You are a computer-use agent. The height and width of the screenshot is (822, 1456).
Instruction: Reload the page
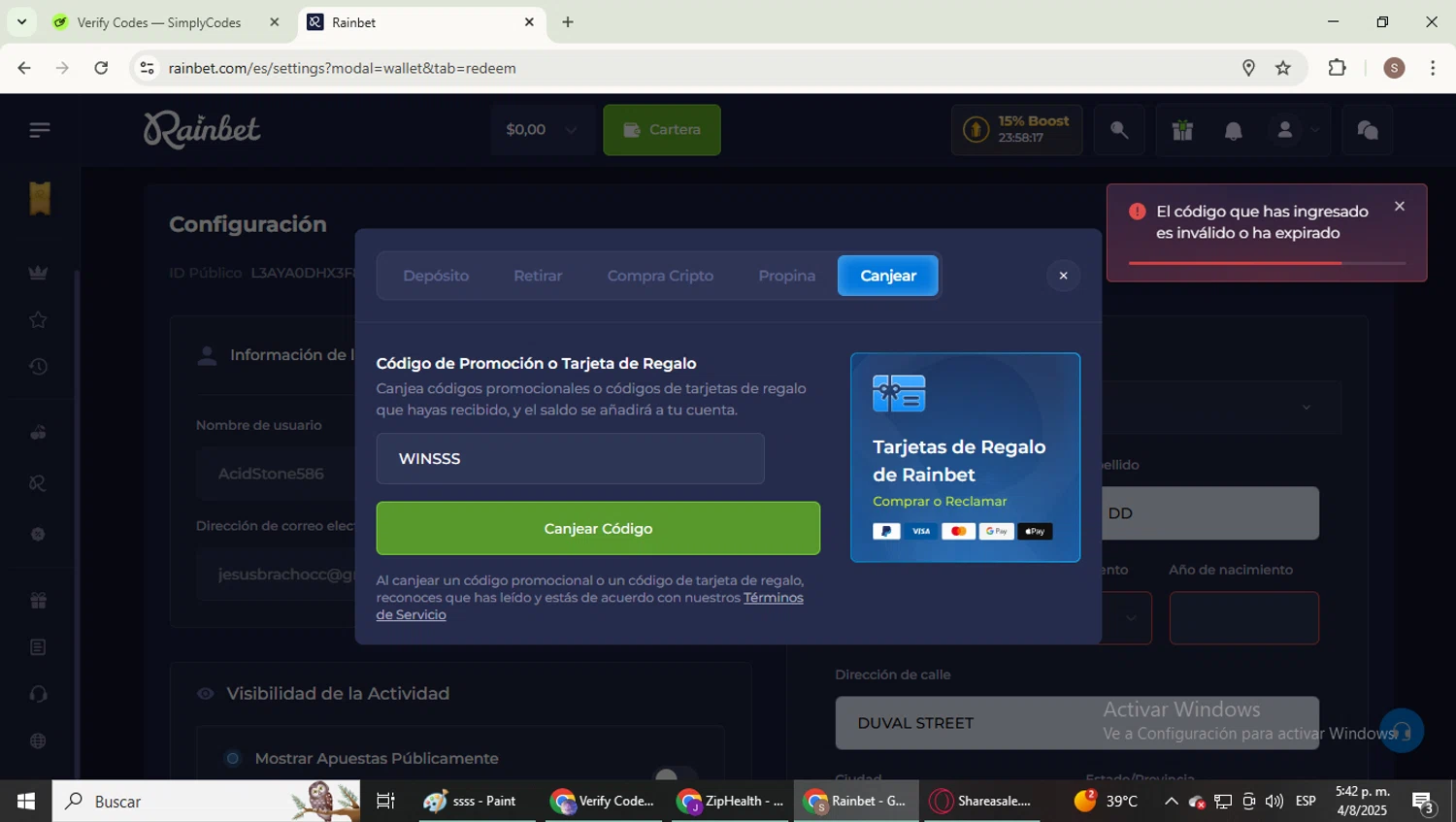[101, 68]
